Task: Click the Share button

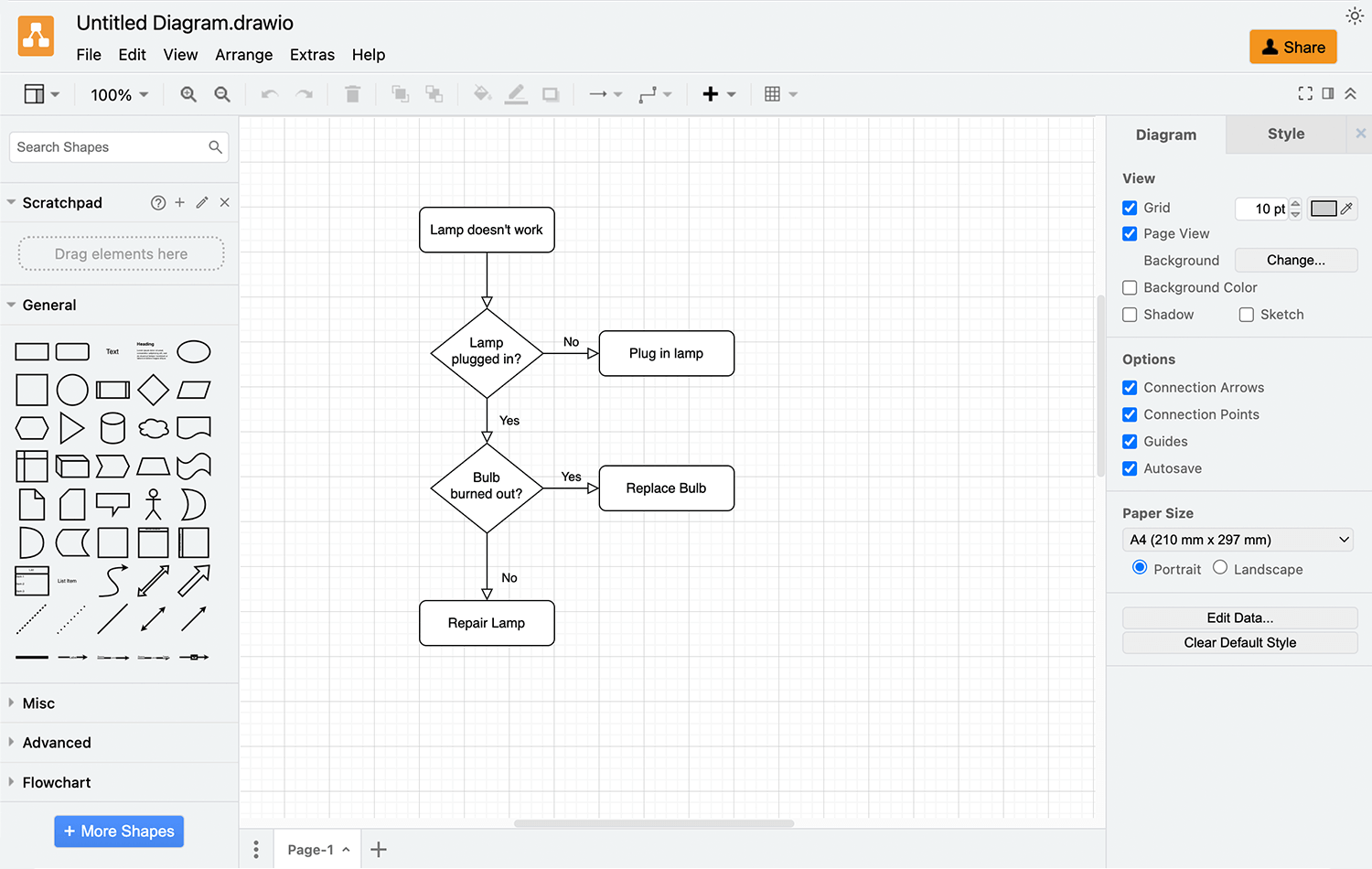Action: 1293,48
